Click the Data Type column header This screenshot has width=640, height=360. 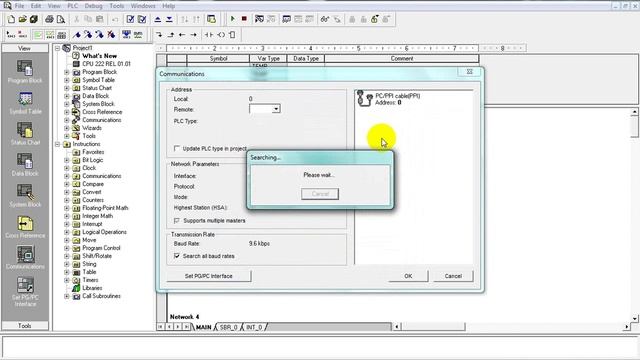[306, 58]
